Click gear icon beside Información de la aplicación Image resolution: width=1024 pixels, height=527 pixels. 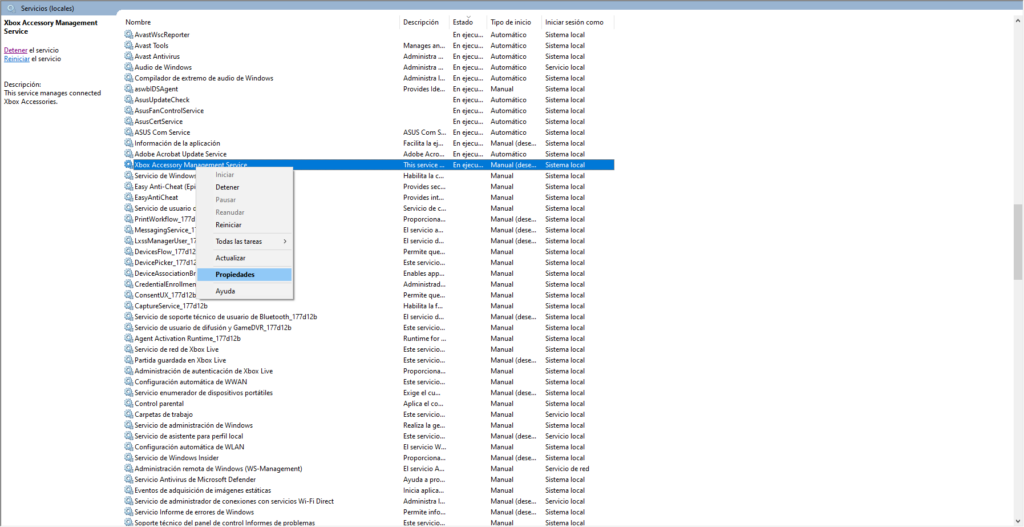click(129, 143)
